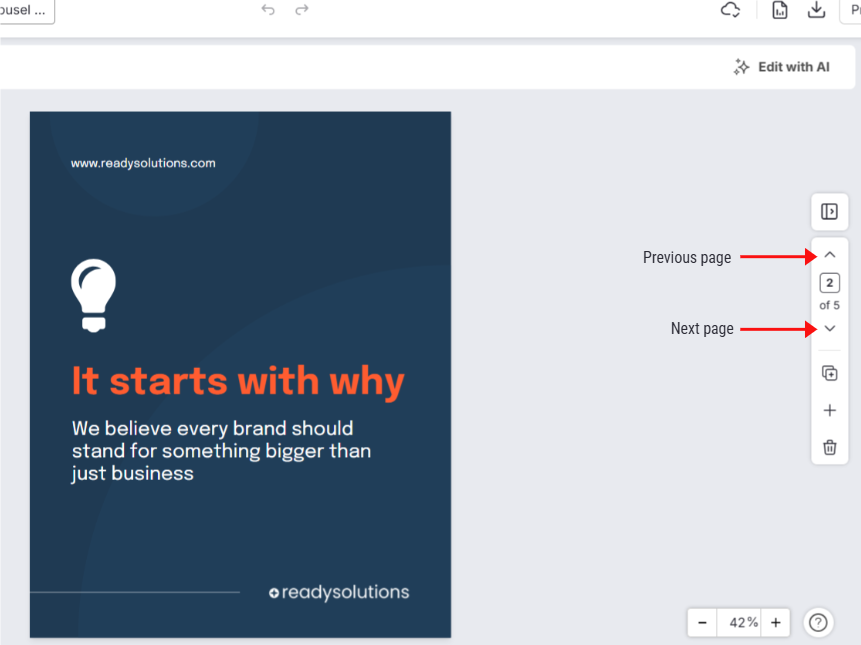Zoom in with the plus button
861x645 pixels.
tap(775, 622)
